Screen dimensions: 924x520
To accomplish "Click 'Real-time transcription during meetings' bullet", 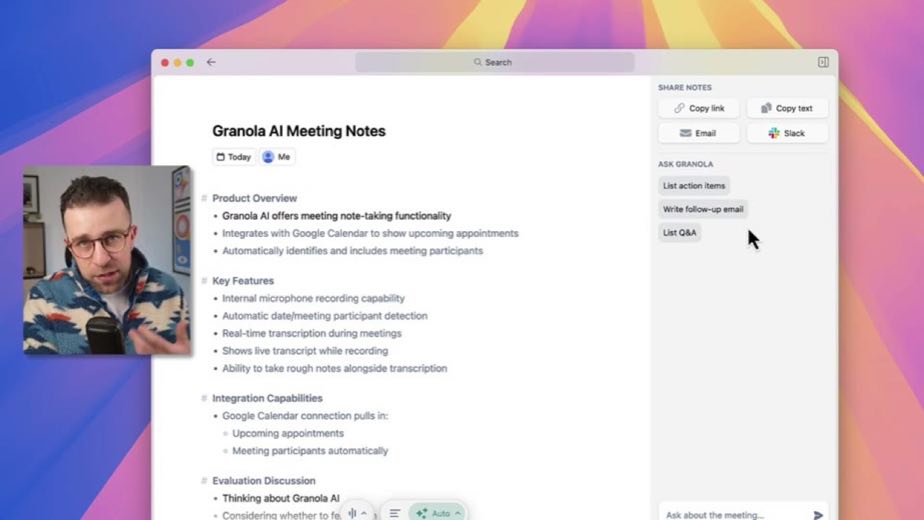I will [x=312, y=333].
